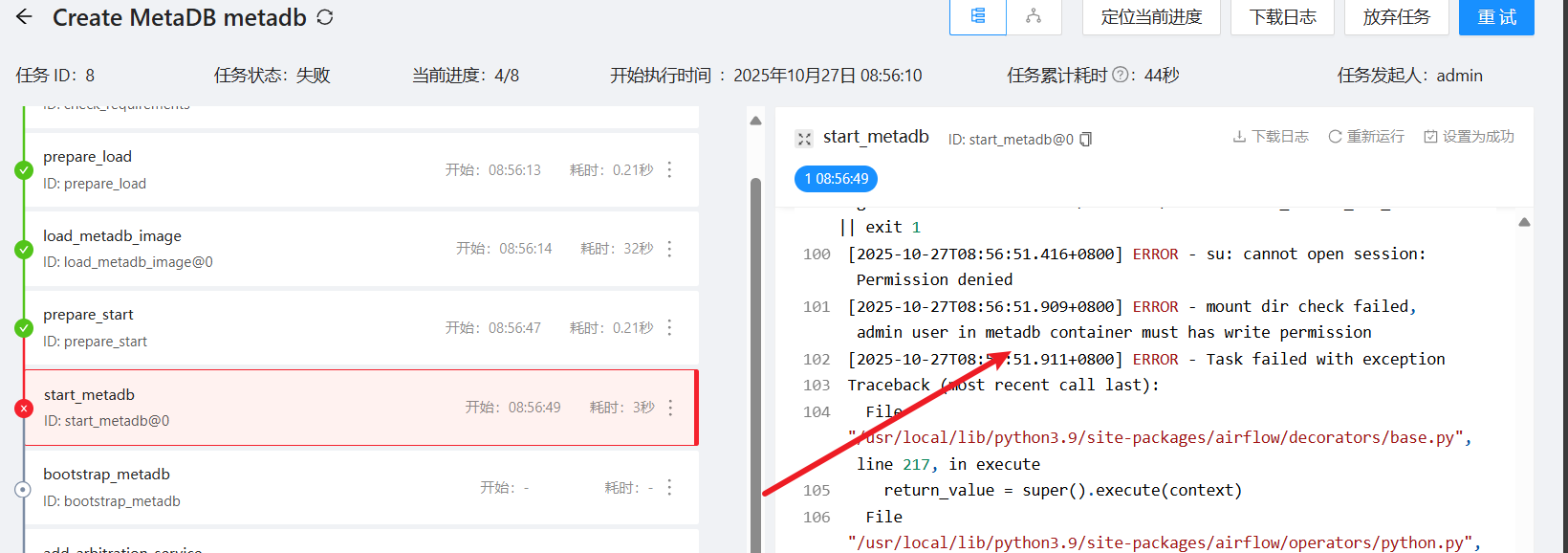Expand the start_metadb log panel fullscreen
This screenshot has width=1568, height=553.
(804, 139)
